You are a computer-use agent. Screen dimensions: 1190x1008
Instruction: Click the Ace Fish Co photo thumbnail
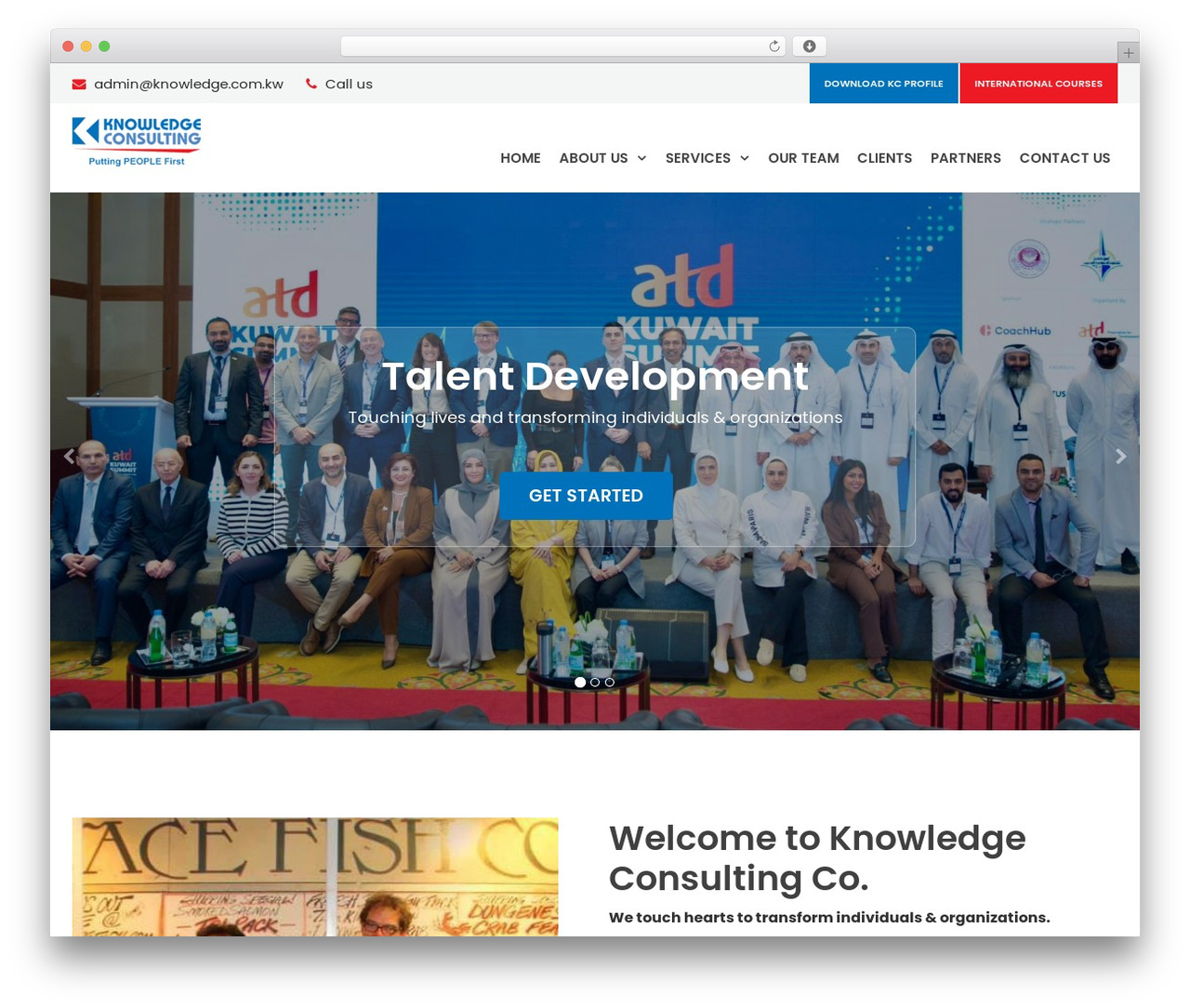tap(315, 877)
